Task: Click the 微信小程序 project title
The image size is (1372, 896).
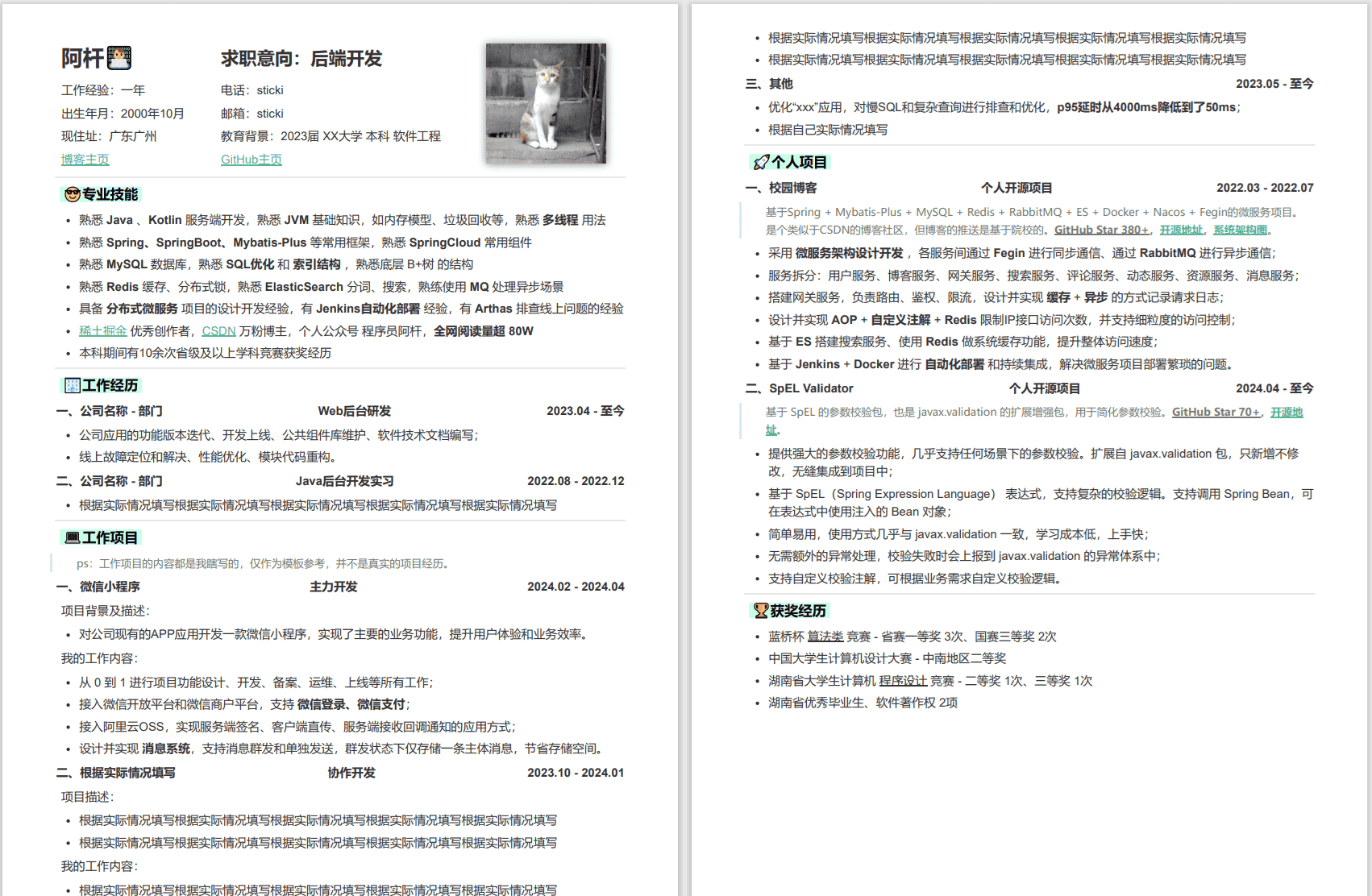Action: [110, 587]
